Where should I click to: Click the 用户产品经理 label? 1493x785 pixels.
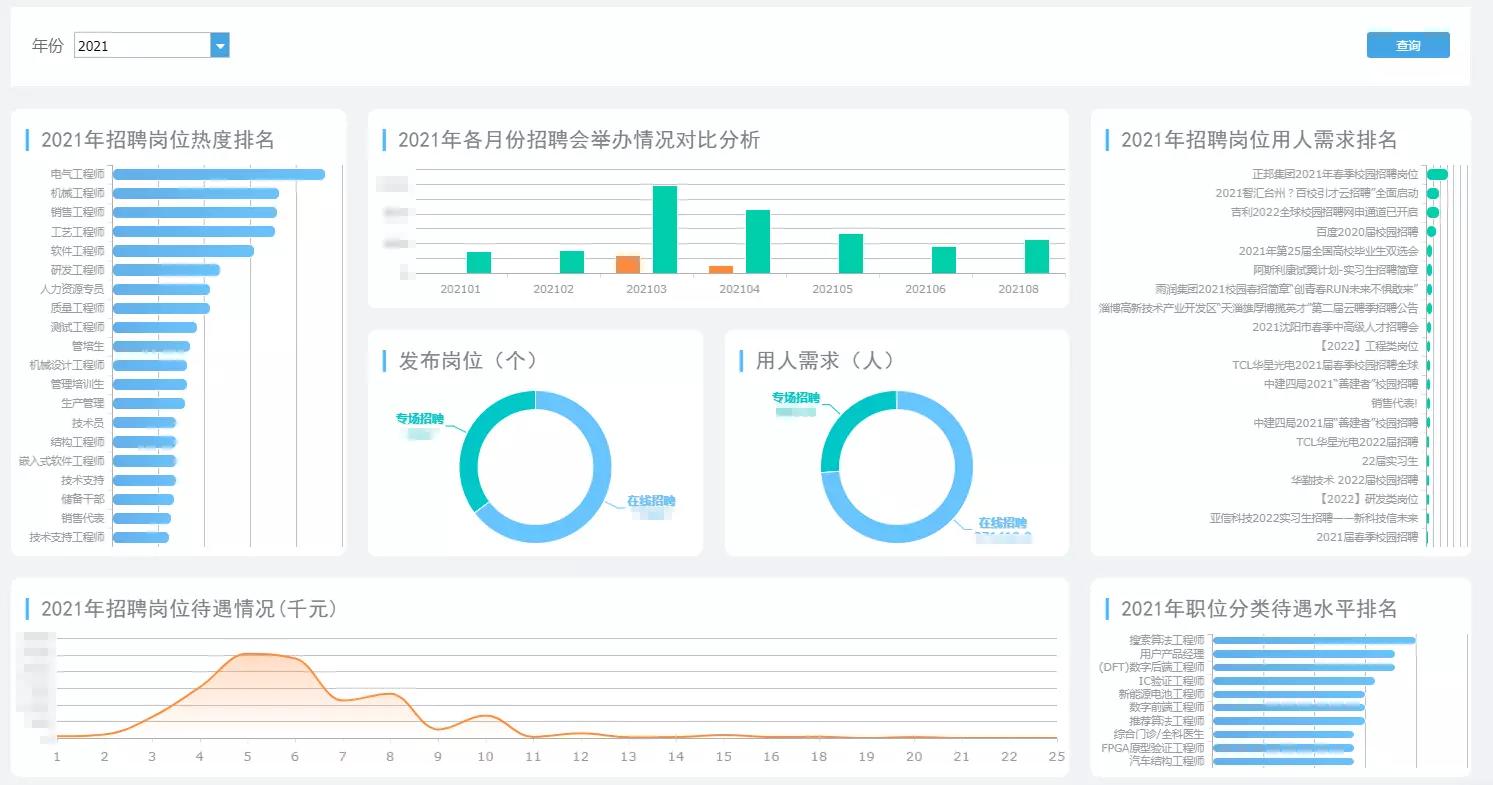pos(1172,654)
